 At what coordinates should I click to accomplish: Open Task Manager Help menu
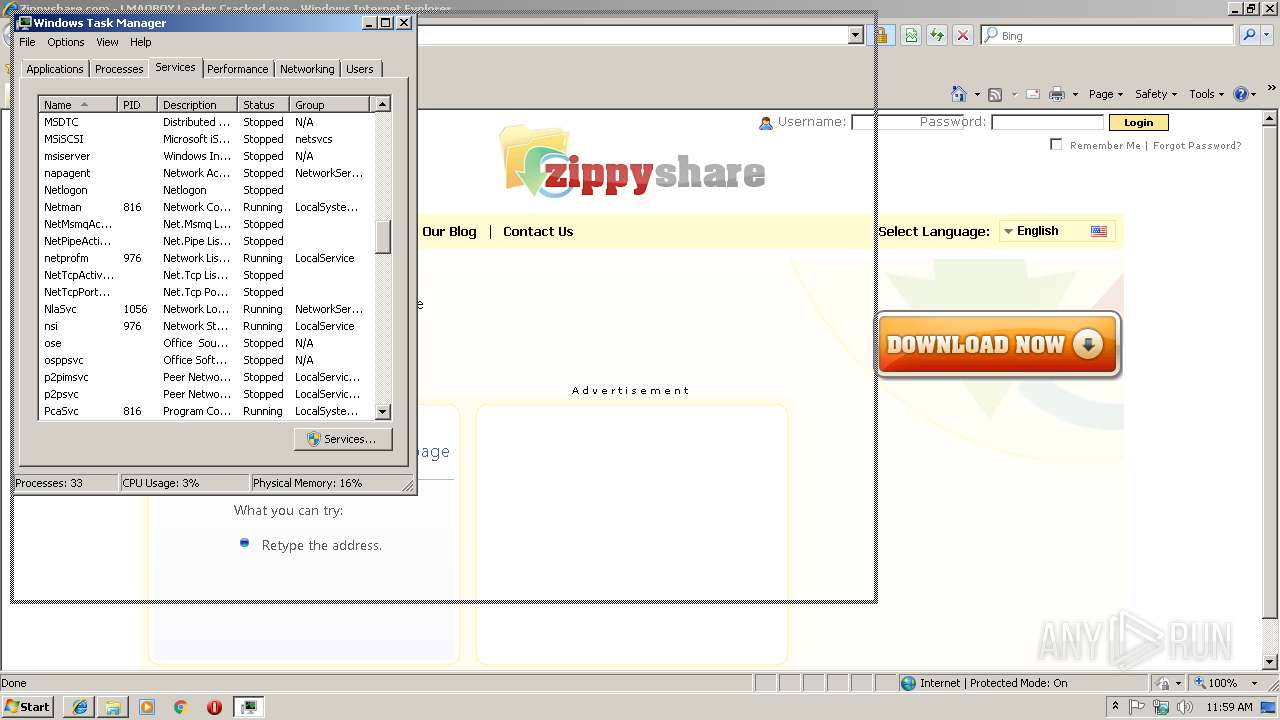[141, 42]
